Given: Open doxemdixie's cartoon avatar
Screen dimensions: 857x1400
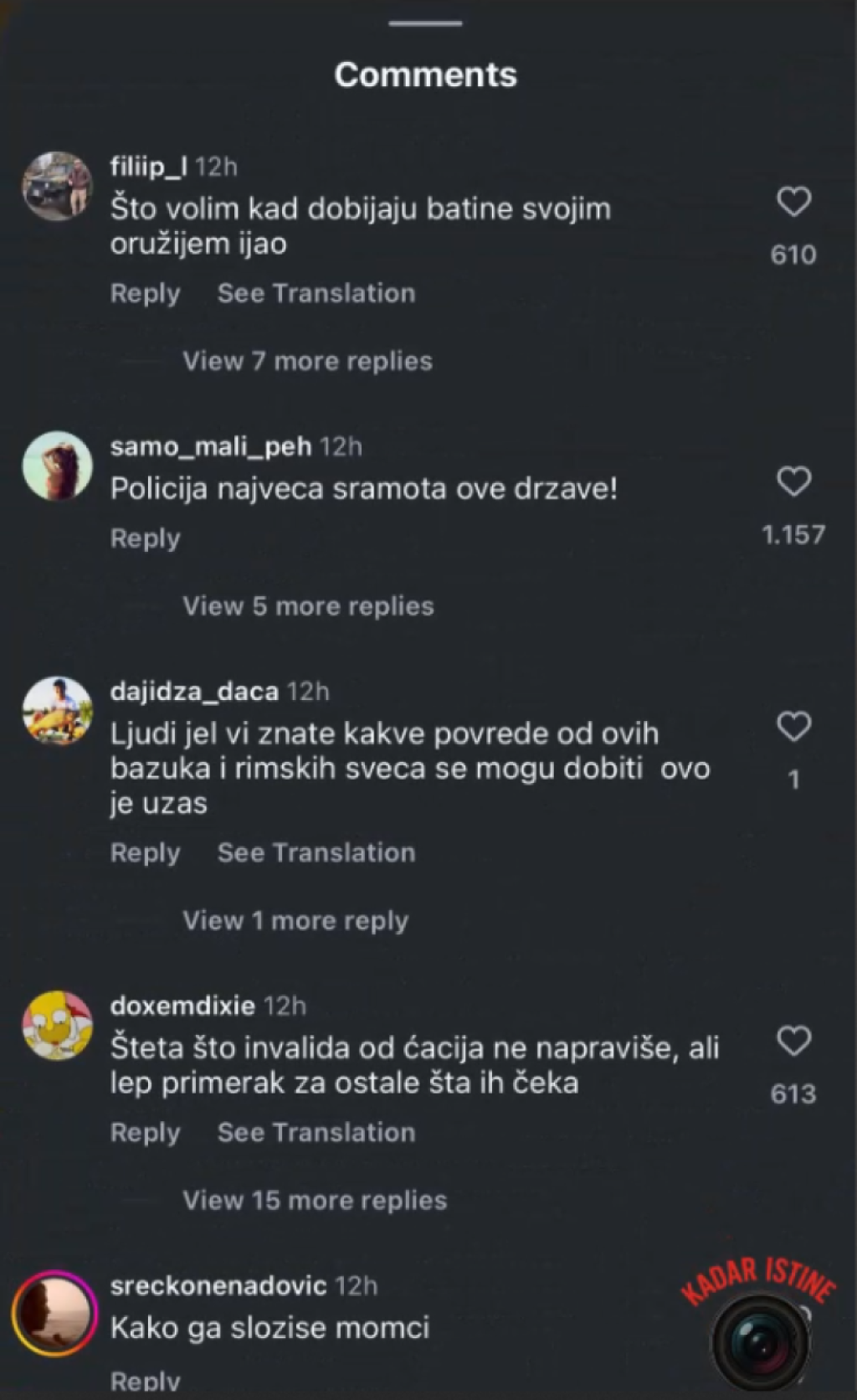Looking at the screenshot, I should (x=57, y=1025).
